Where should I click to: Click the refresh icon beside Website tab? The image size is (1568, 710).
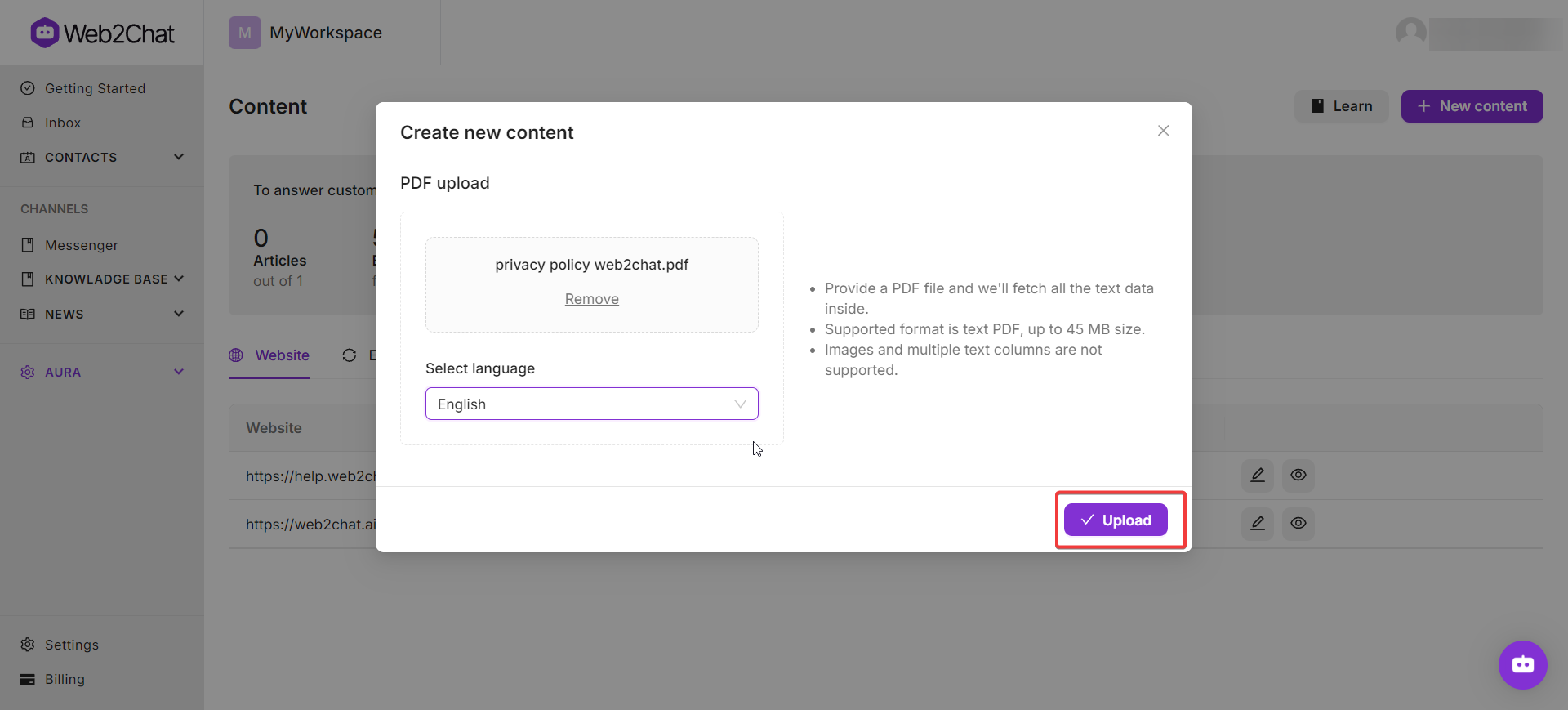click(350, 355)
